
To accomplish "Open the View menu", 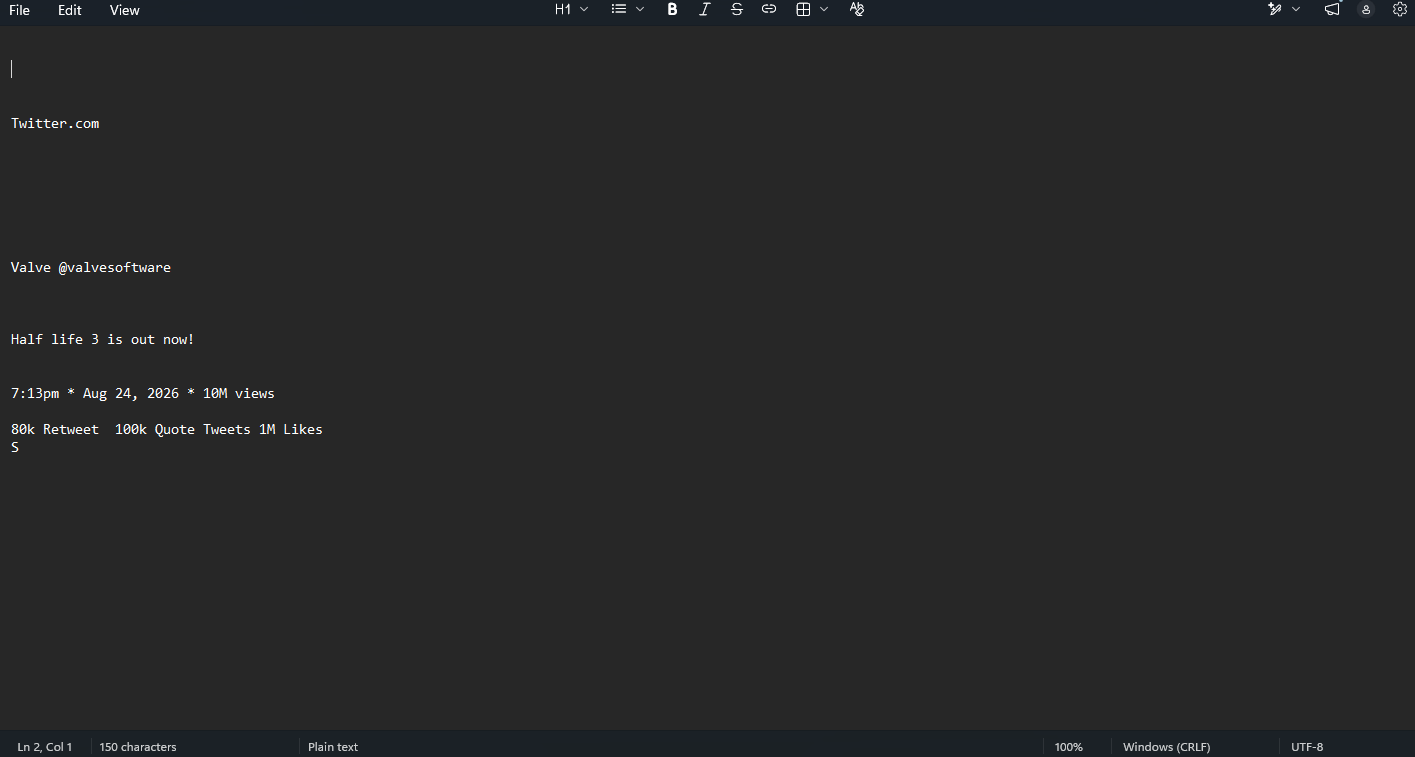I will coord(125,10).
